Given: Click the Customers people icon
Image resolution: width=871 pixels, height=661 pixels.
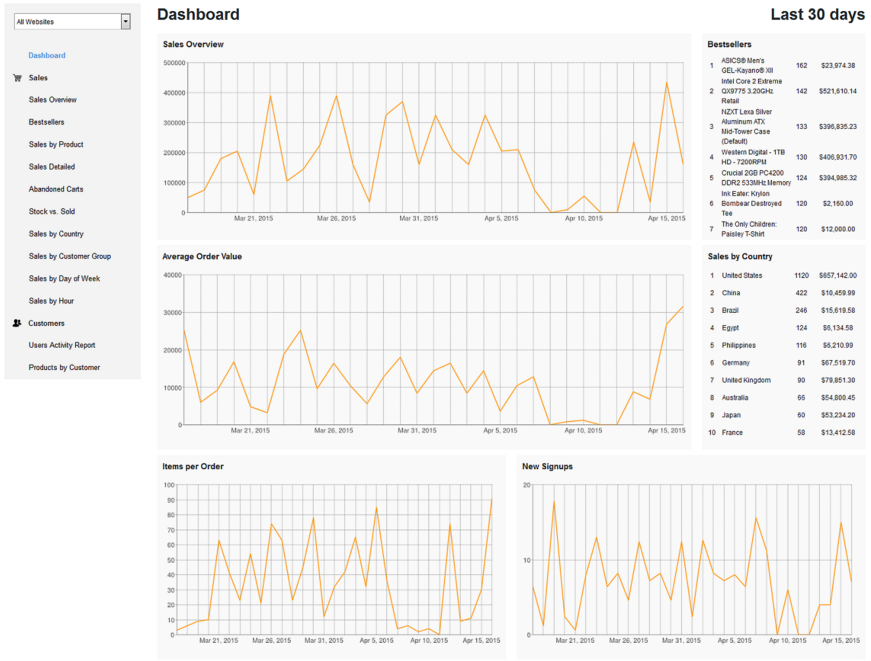Looking at the screenshot, I should pos(17,323).
